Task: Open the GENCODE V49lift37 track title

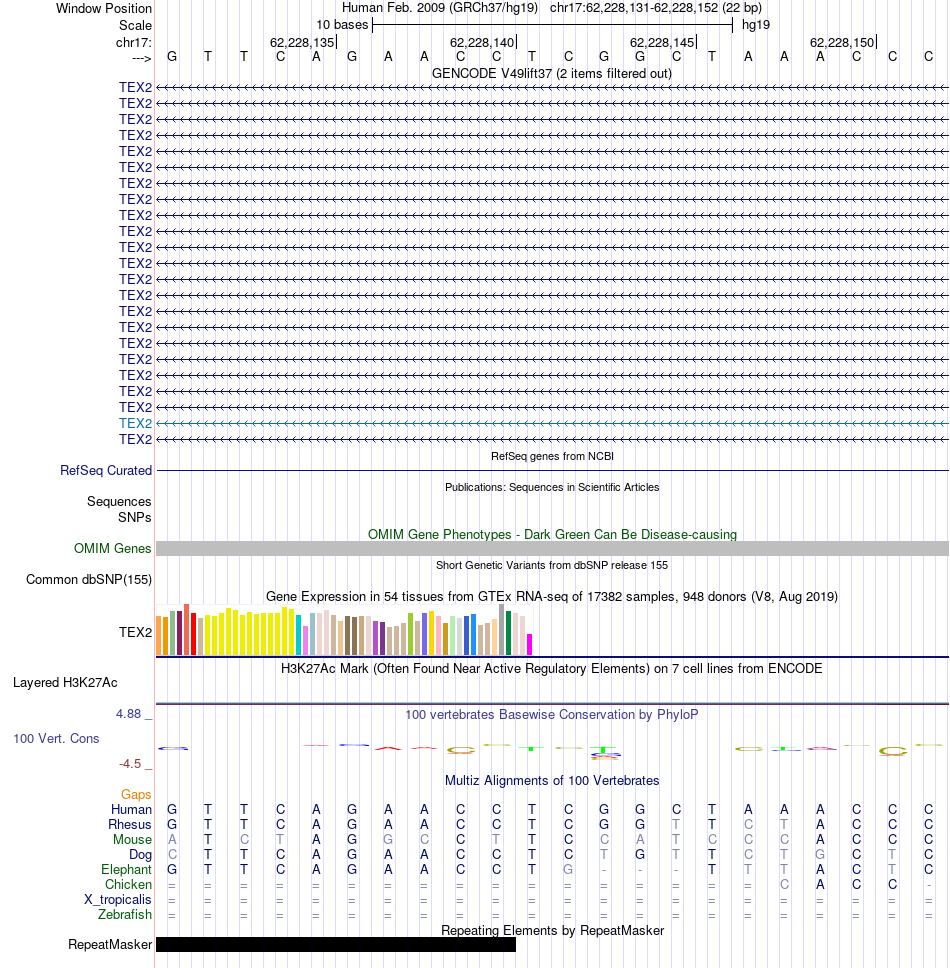Action: [552, 73]
